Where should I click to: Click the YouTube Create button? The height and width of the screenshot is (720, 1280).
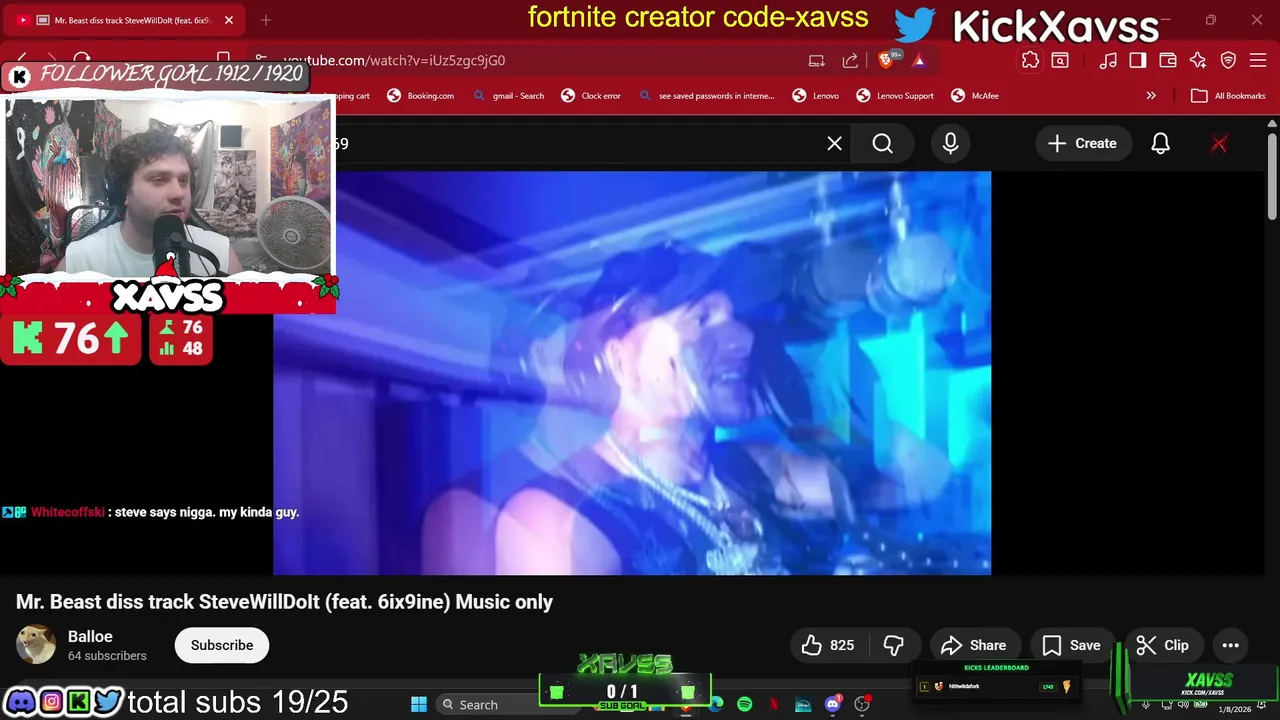(1082, 144)
